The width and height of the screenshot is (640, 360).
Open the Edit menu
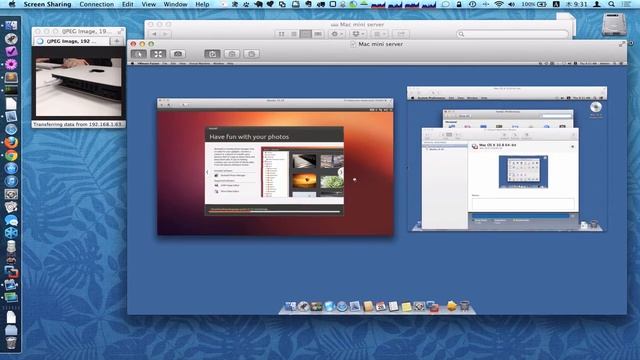(127, 4)
